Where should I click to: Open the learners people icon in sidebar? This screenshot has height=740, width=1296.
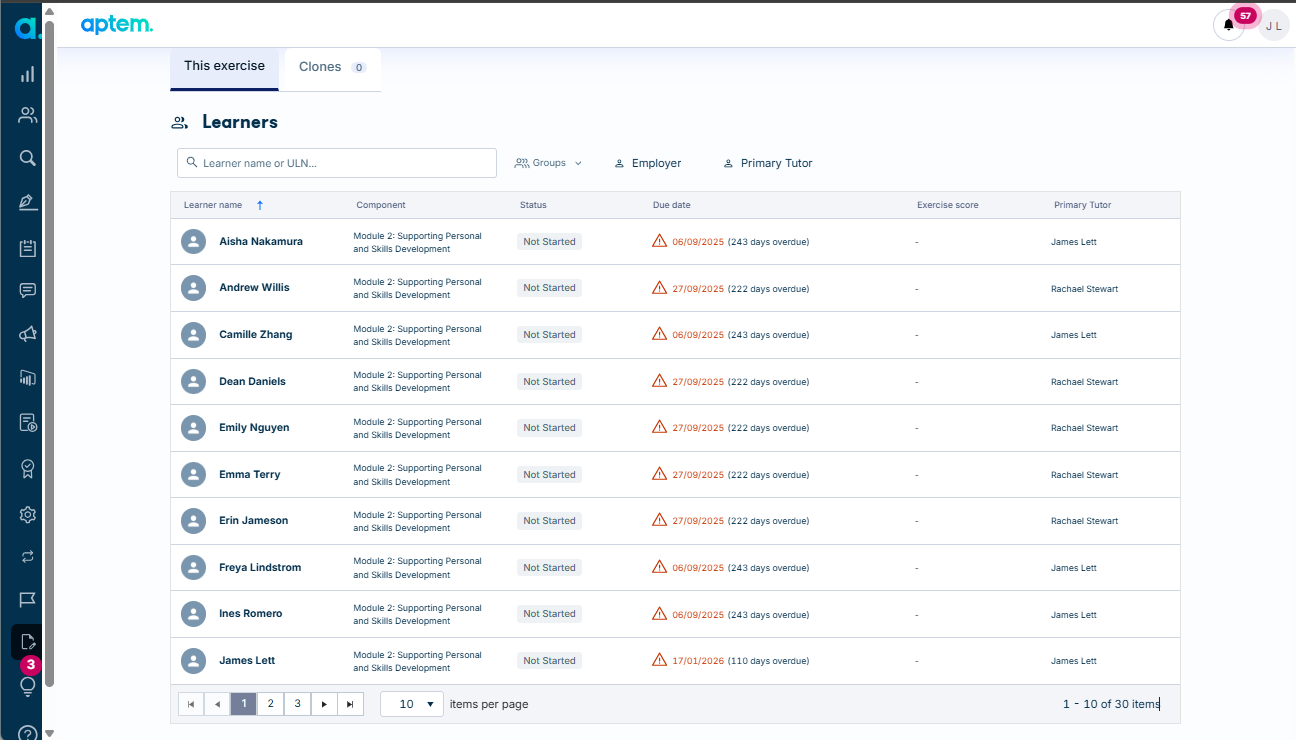pyautogui.click(x=28, y=115)
